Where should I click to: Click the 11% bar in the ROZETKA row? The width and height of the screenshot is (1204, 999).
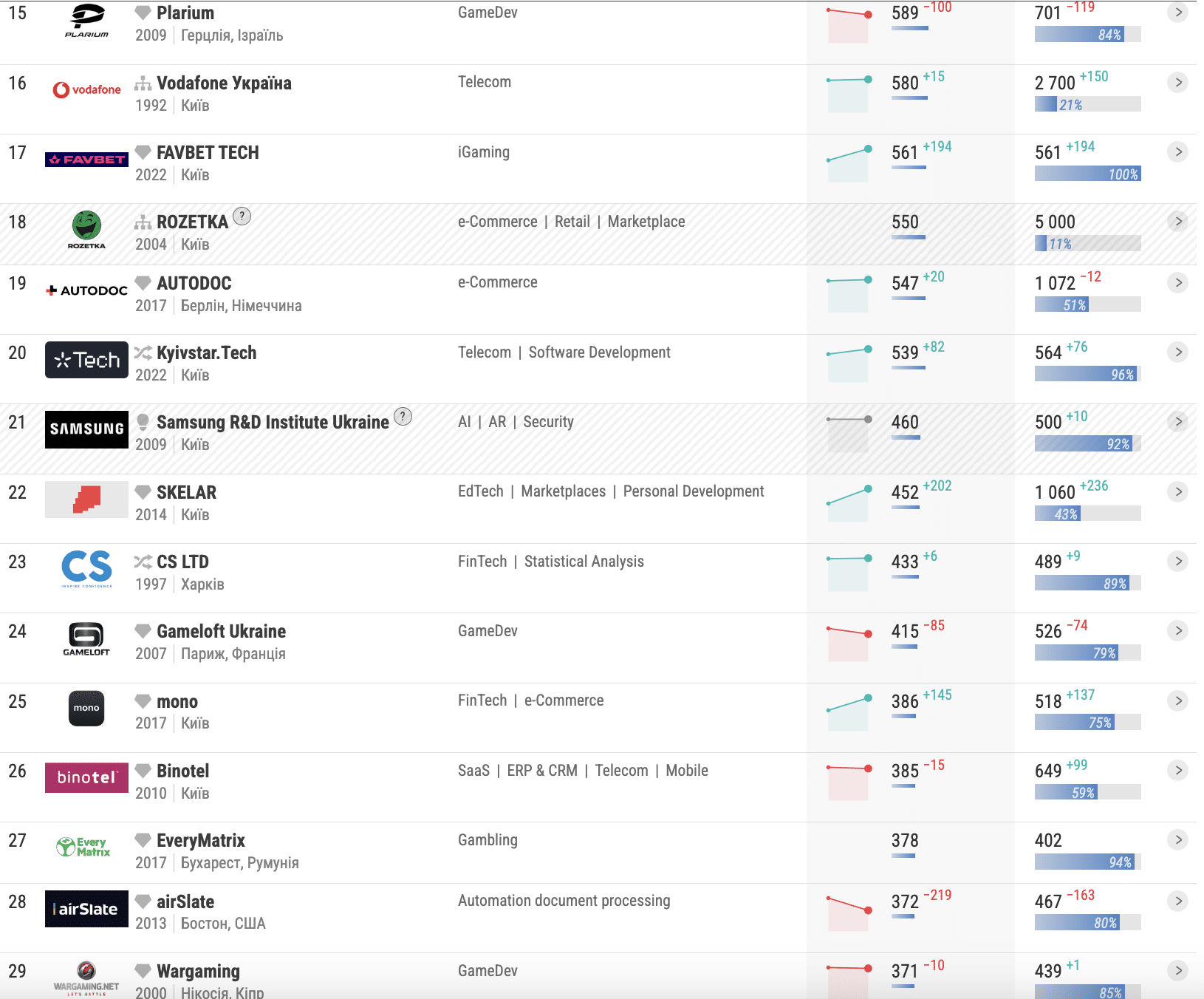coord(1087,244)
